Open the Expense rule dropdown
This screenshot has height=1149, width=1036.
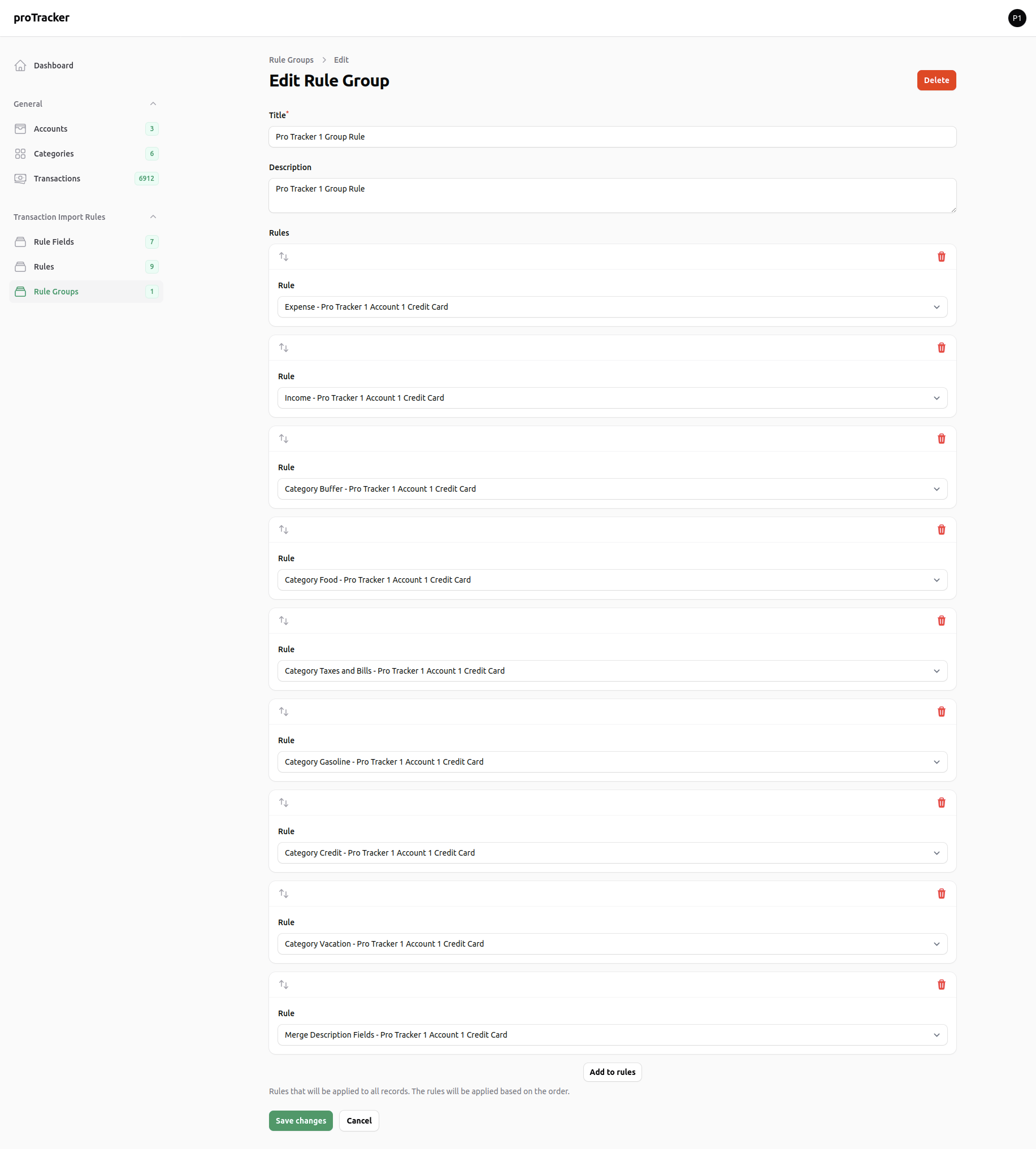coord(612,307)
